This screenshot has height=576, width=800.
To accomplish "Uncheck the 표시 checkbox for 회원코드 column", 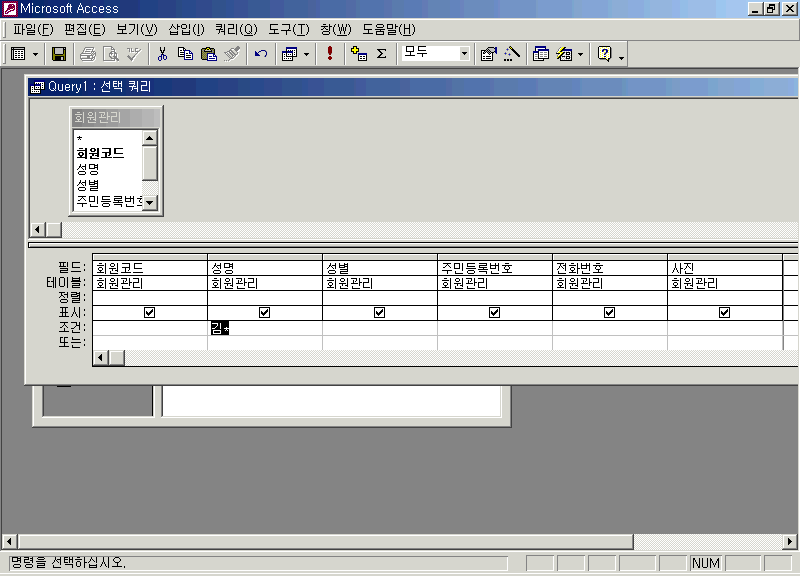I will 149,312.
